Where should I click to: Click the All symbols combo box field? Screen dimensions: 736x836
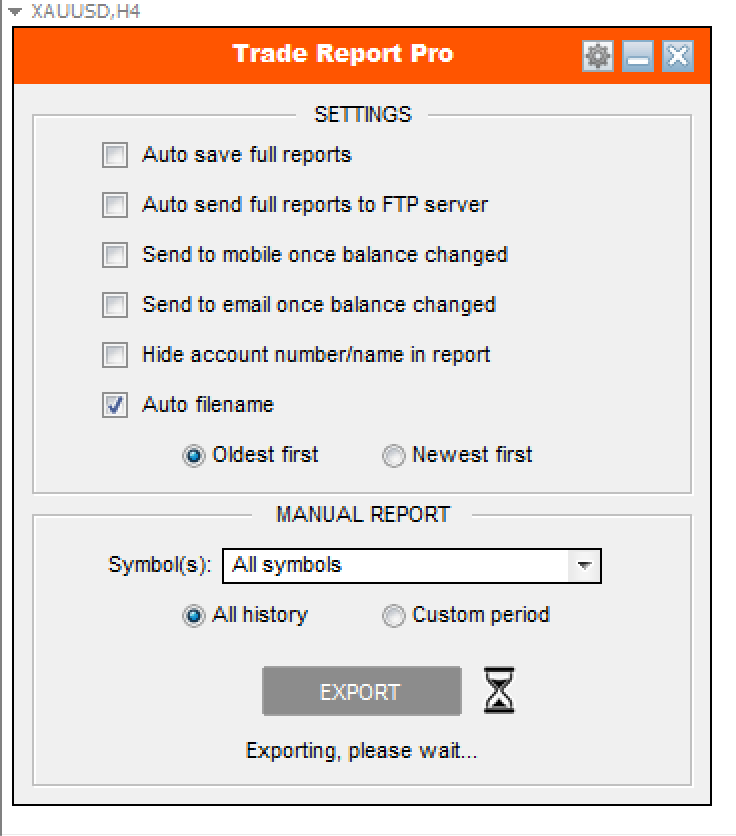pos(396,566)
